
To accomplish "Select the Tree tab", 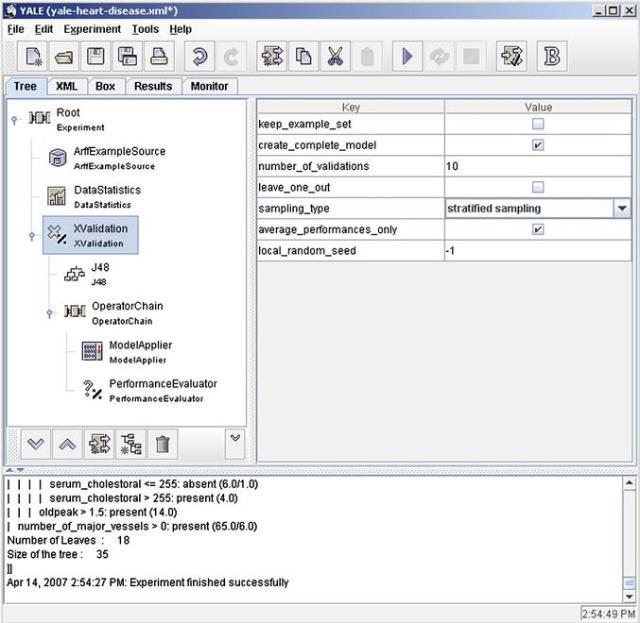I will coord(25,86).
